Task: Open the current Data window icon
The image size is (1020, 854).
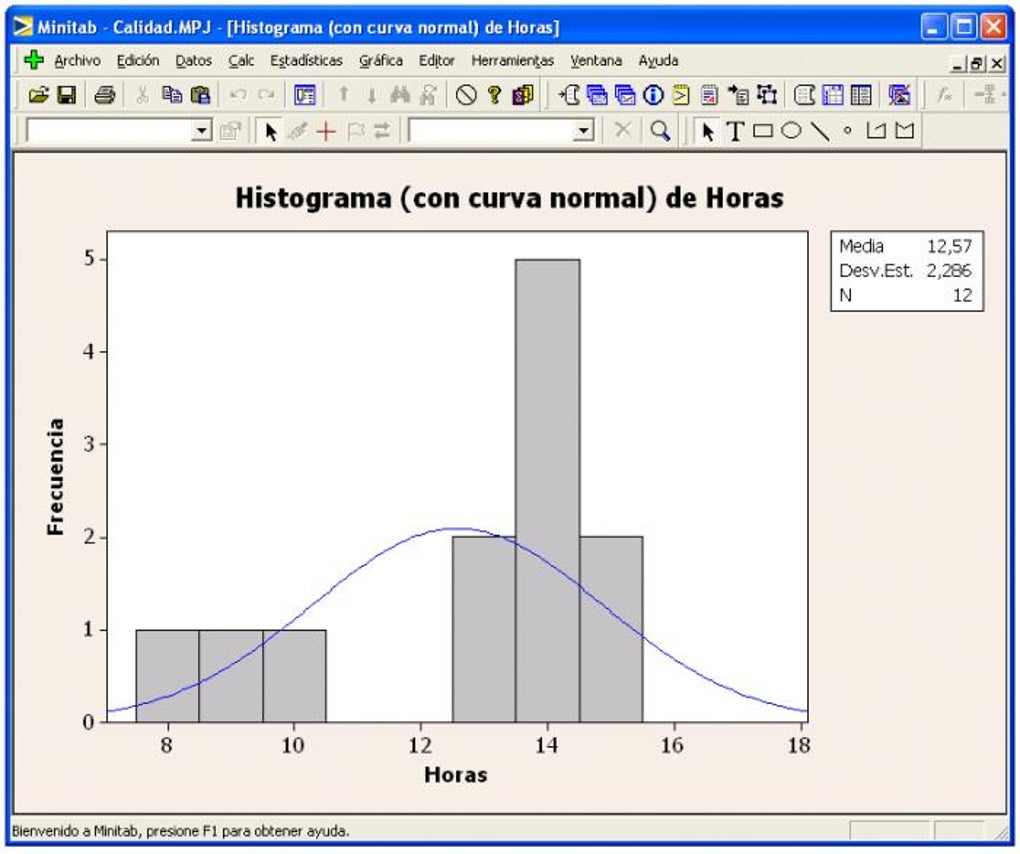Action: click(x=833, y=96)
